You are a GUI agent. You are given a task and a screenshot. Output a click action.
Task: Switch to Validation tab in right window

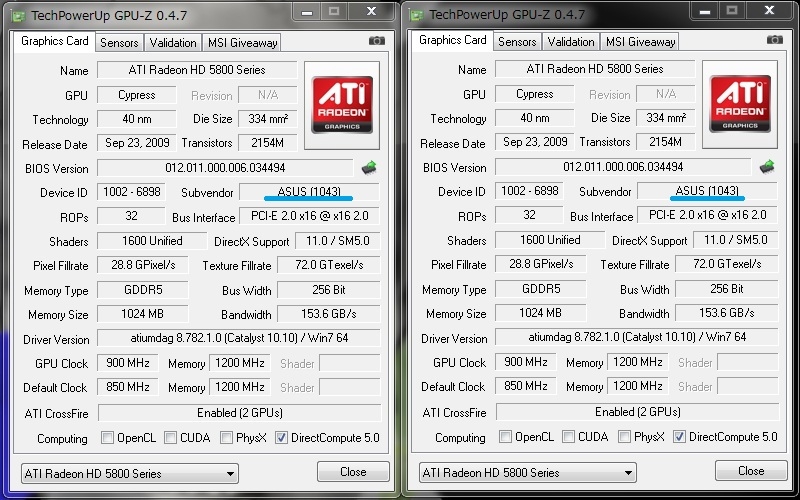(x=570, y=42)
